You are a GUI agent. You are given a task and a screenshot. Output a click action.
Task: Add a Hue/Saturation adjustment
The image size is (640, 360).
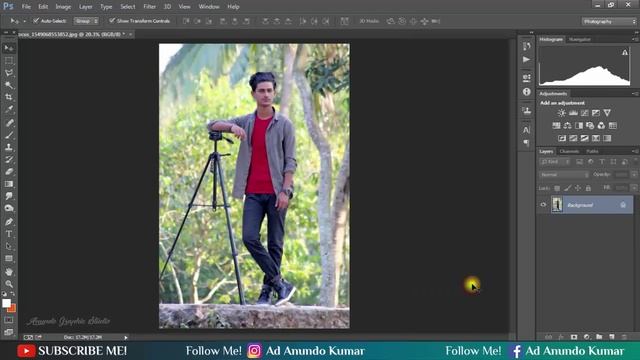556,126
